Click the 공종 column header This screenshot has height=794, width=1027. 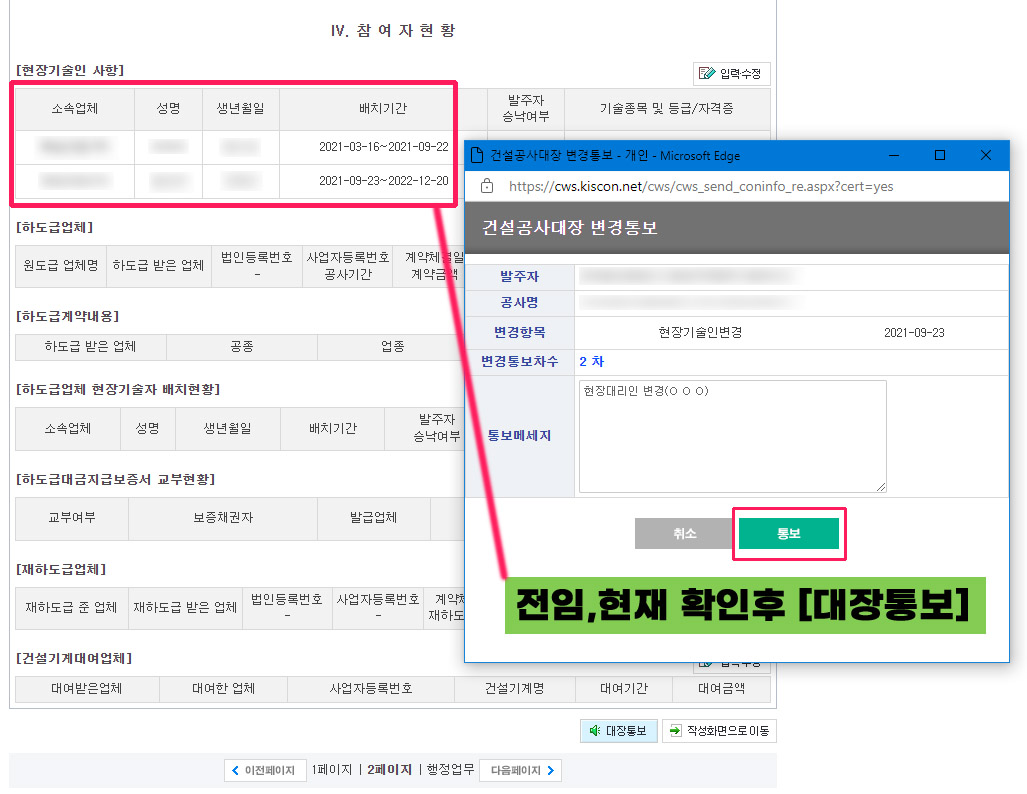coord(242,347)
